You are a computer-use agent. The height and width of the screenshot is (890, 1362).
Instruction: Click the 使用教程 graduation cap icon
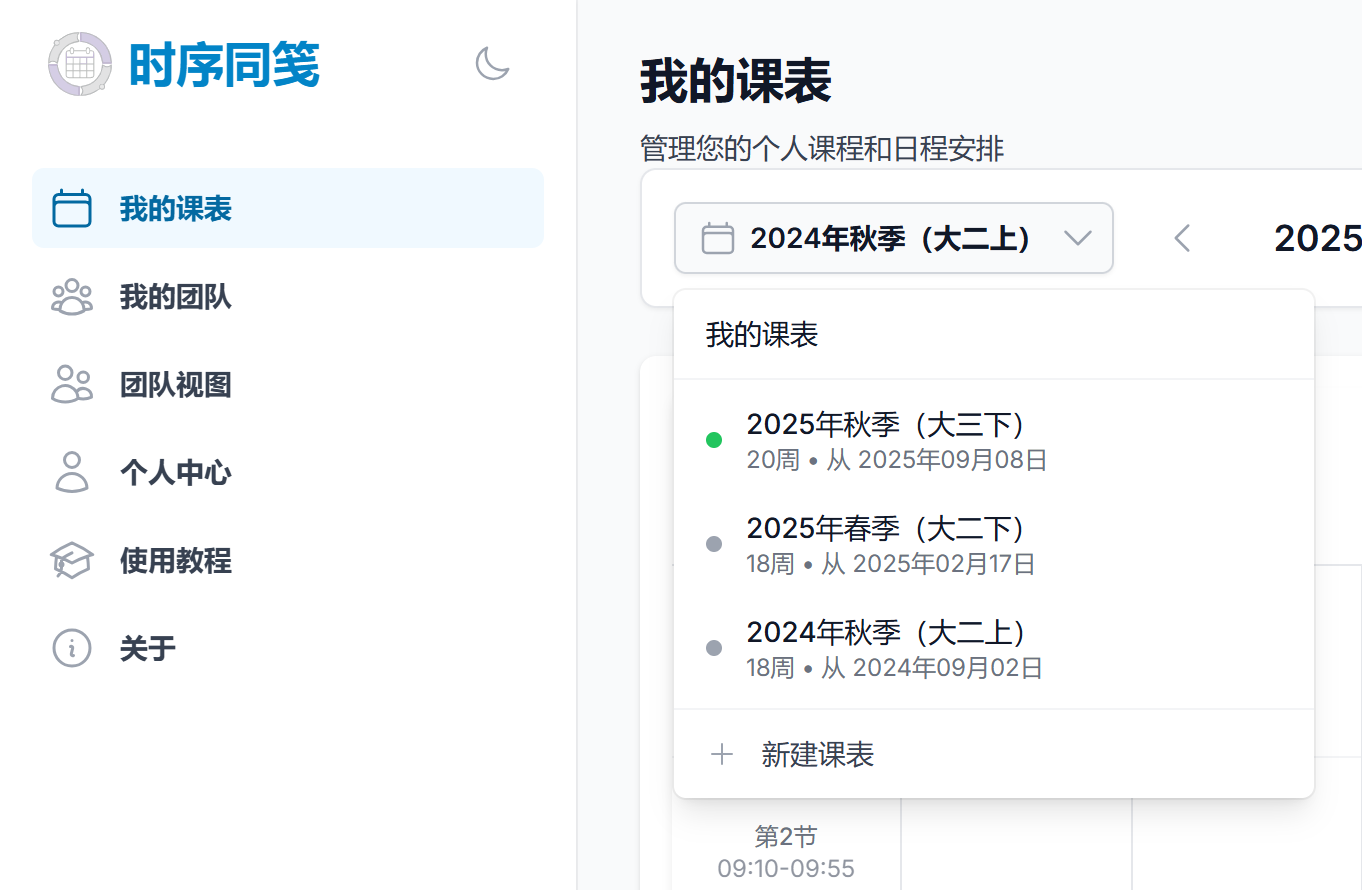[72, 560]
